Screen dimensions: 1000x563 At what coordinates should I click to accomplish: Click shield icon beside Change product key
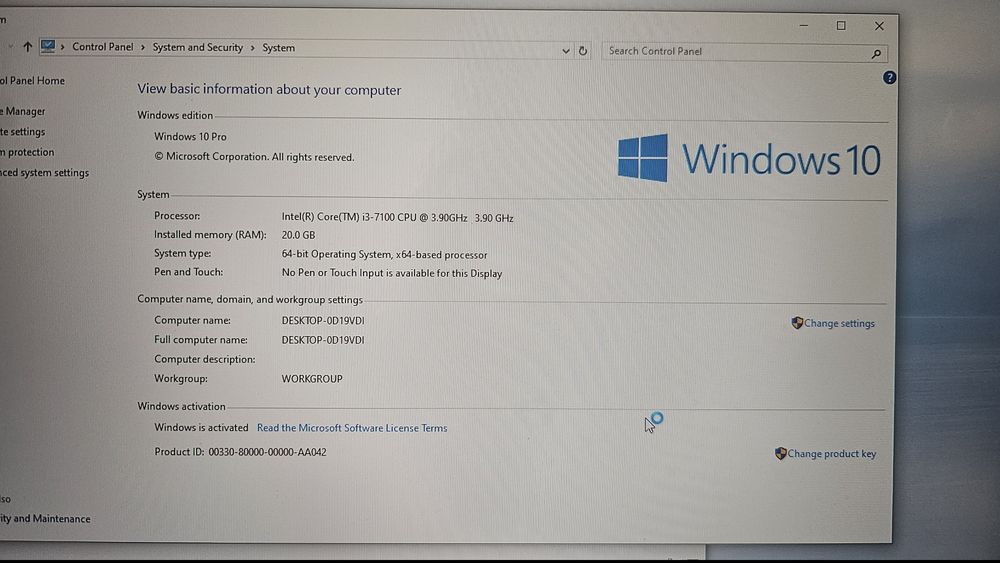780,453
